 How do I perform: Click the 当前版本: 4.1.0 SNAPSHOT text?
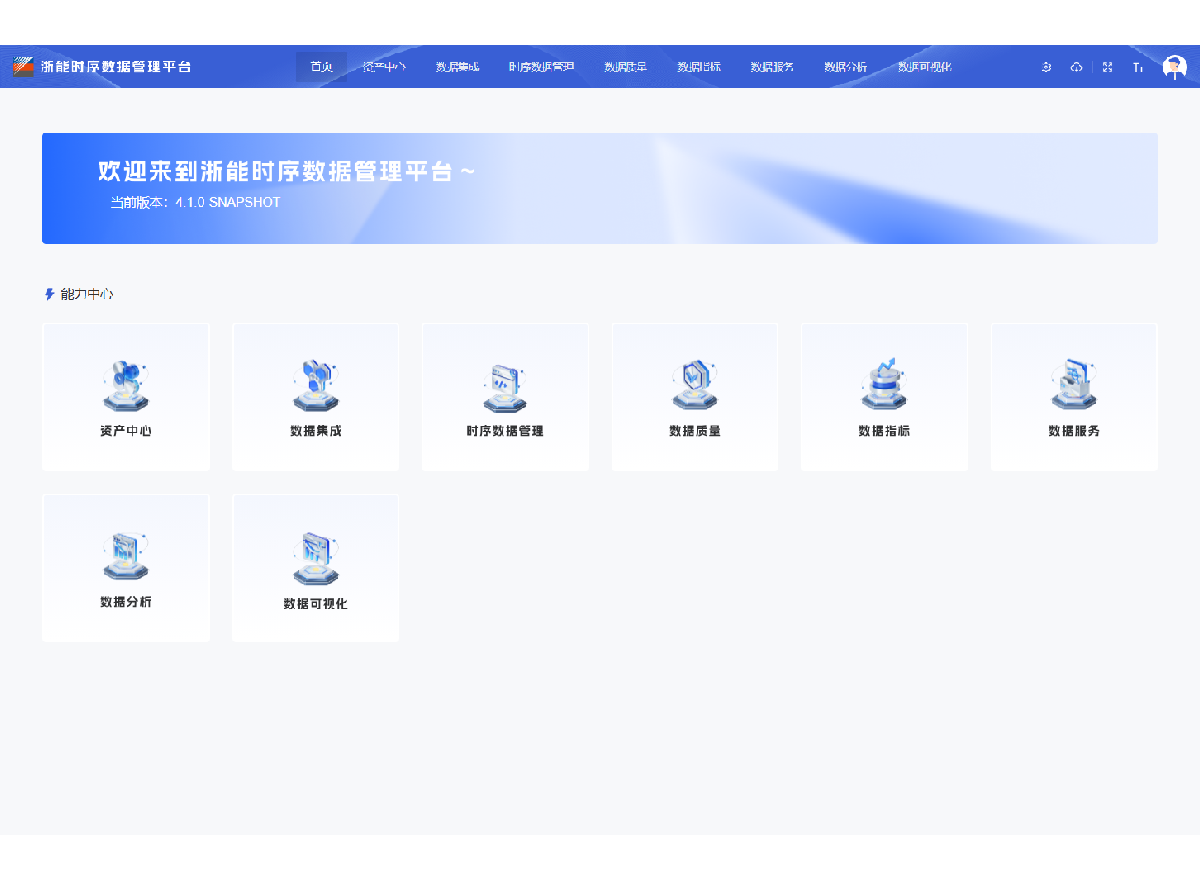pyautogui.click(x=195, y=202)
